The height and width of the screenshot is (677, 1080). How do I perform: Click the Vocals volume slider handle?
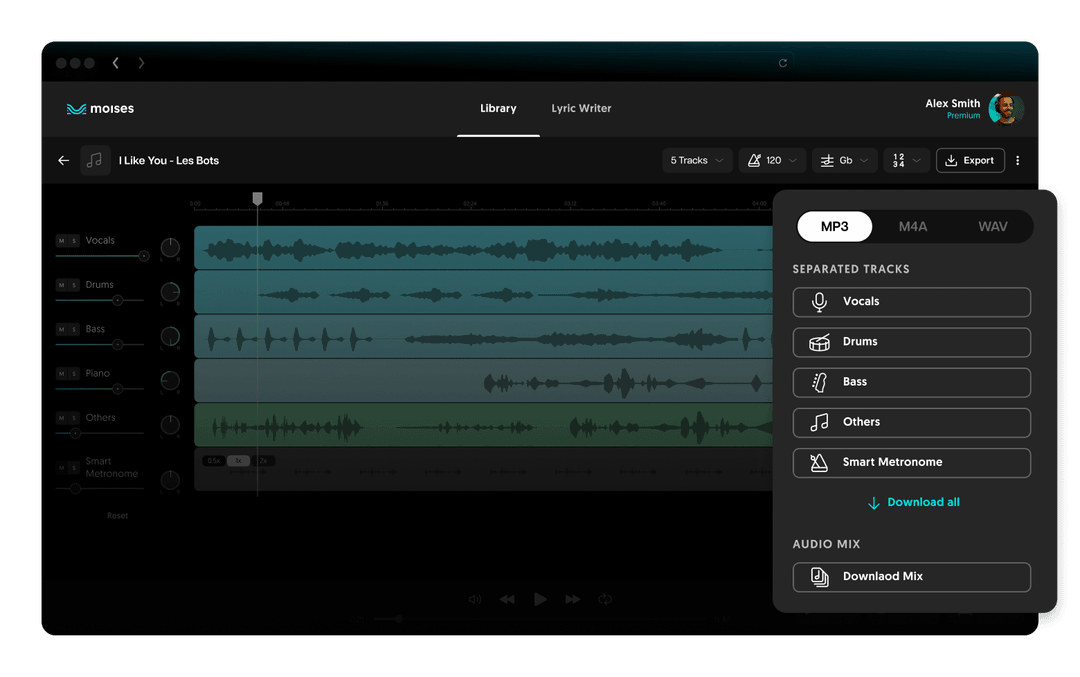(143, 256)
